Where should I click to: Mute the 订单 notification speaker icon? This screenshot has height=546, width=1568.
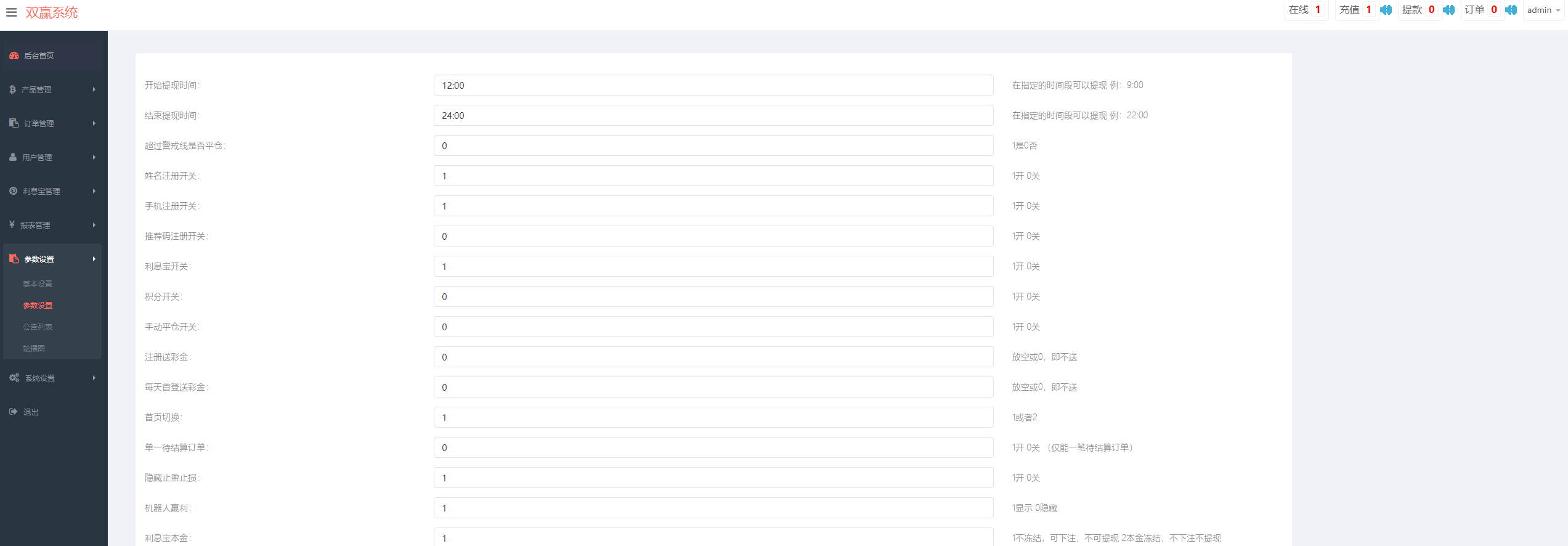[1511, 10]
